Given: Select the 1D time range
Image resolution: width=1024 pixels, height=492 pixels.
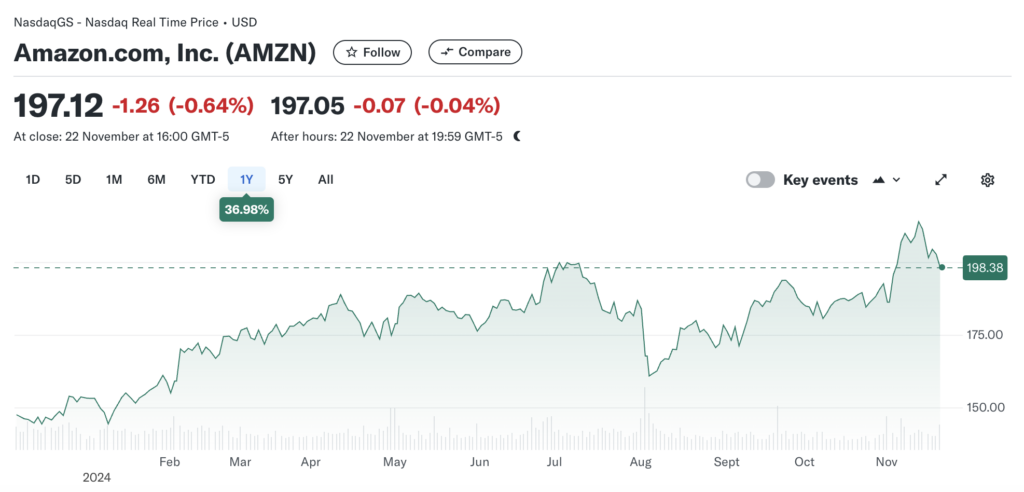Looking at the screenshot, I should 33,180.
